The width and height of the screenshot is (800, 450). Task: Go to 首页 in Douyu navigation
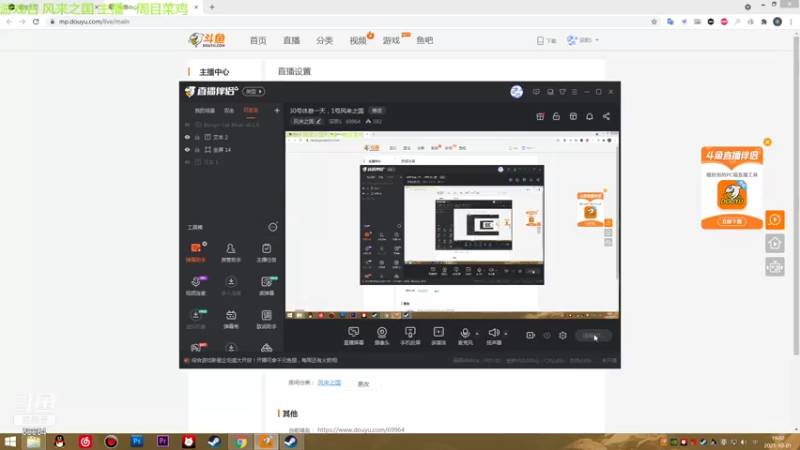[258, 40]
